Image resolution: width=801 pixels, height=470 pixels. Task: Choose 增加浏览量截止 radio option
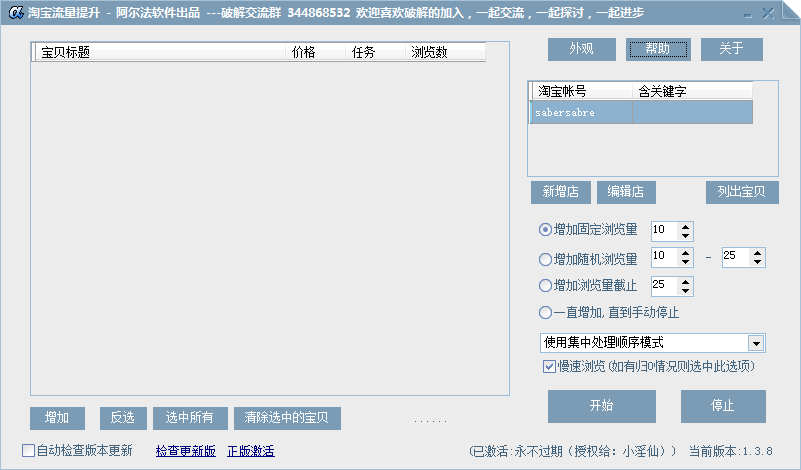pos(545,285)
